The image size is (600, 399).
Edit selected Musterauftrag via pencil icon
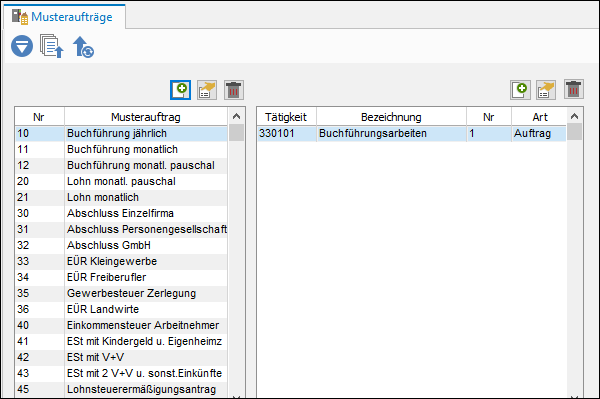207,90
